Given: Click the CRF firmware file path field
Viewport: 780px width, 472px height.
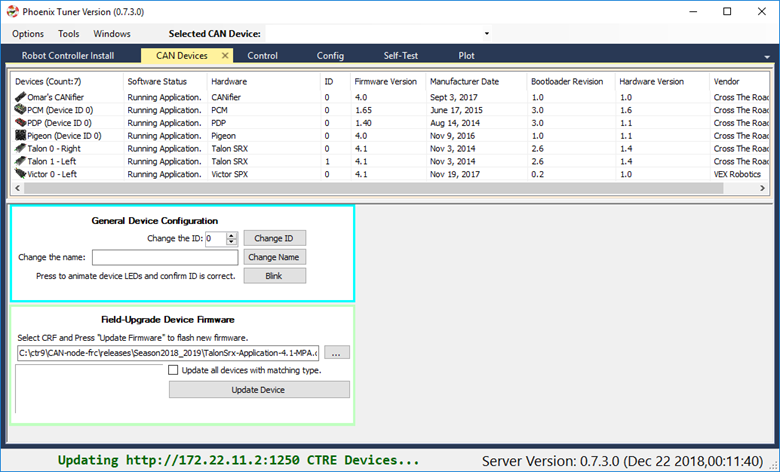Looking at the screenshot, I should [168, 353].
